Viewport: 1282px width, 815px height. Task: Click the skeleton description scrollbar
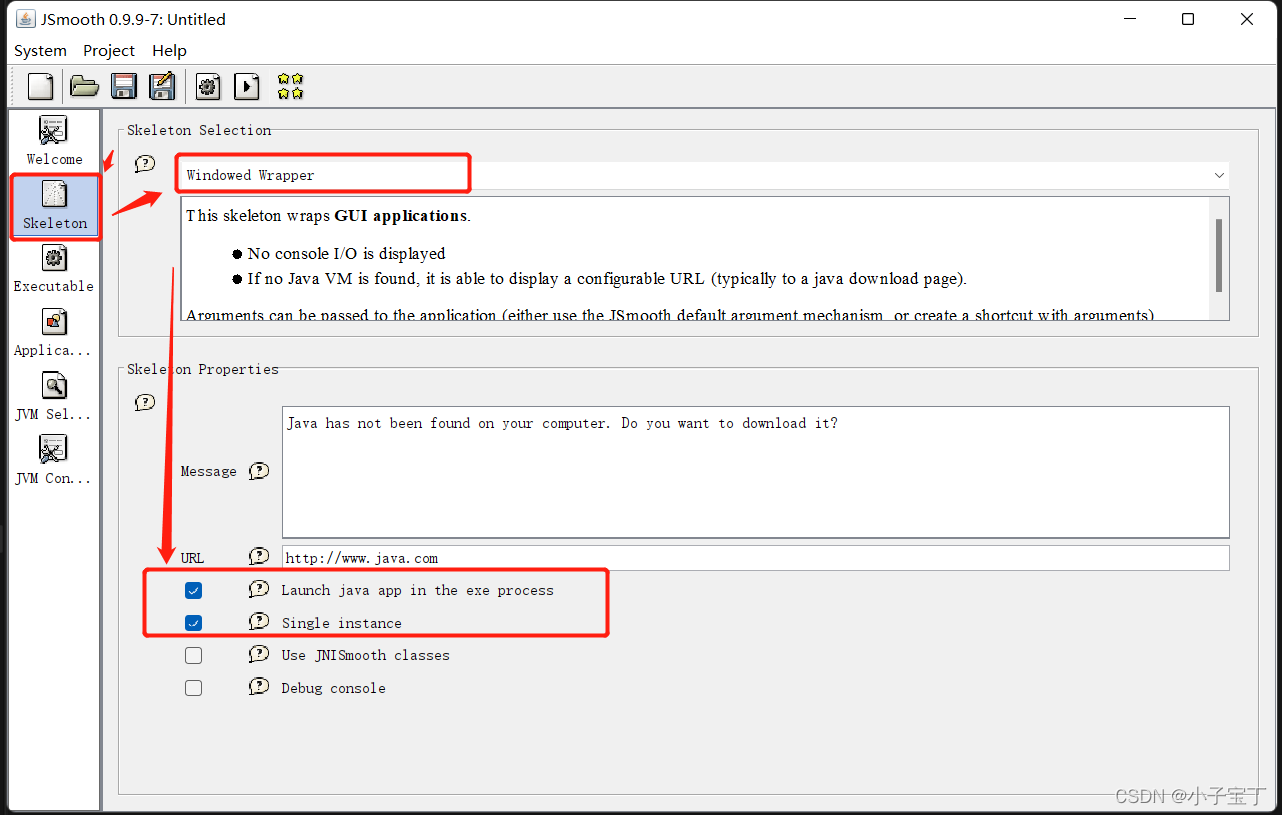point(1219,255)
